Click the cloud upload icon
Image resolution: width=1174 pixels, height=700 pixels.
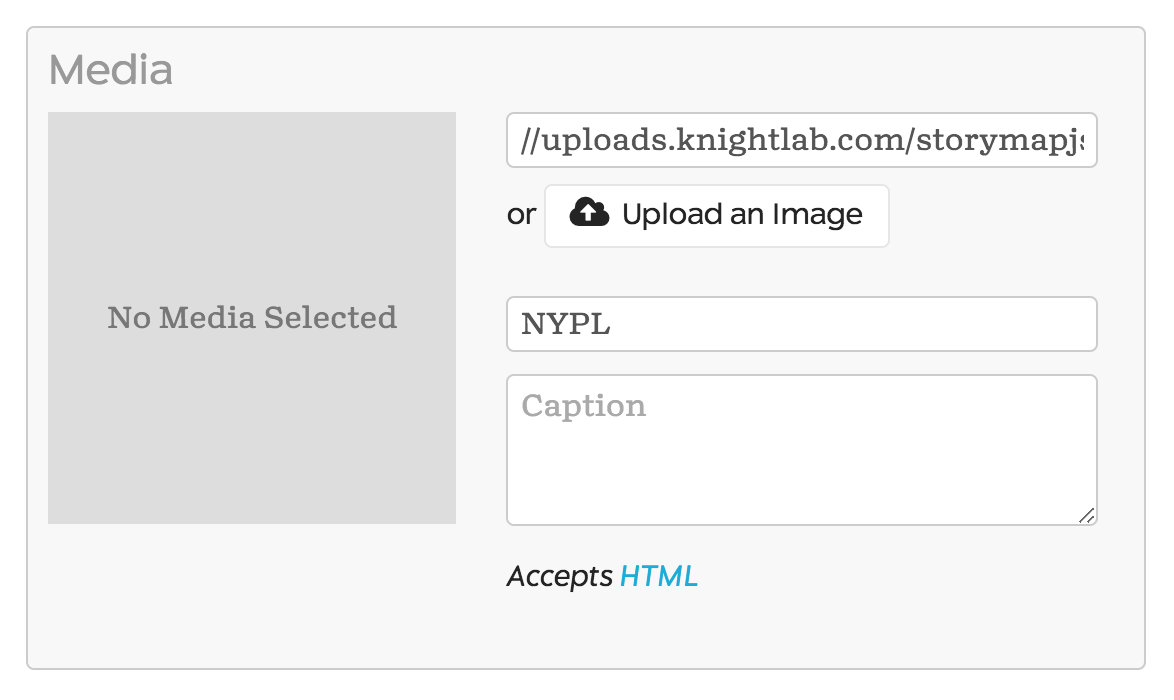(589, 213)
